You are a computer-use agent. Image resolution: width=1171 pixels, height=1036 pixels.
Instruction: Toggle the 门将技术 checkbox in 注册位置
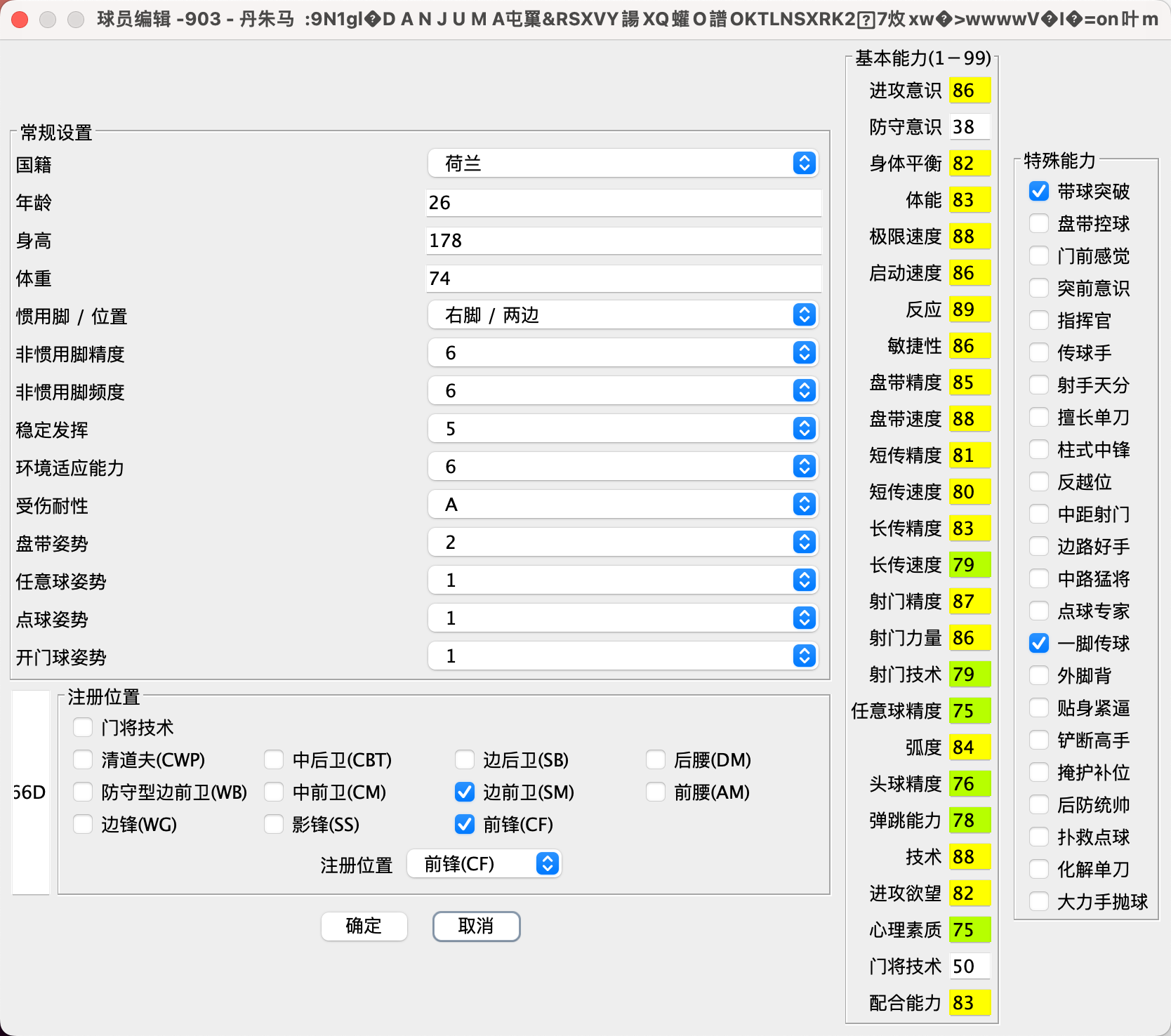[x=83, y=727]
